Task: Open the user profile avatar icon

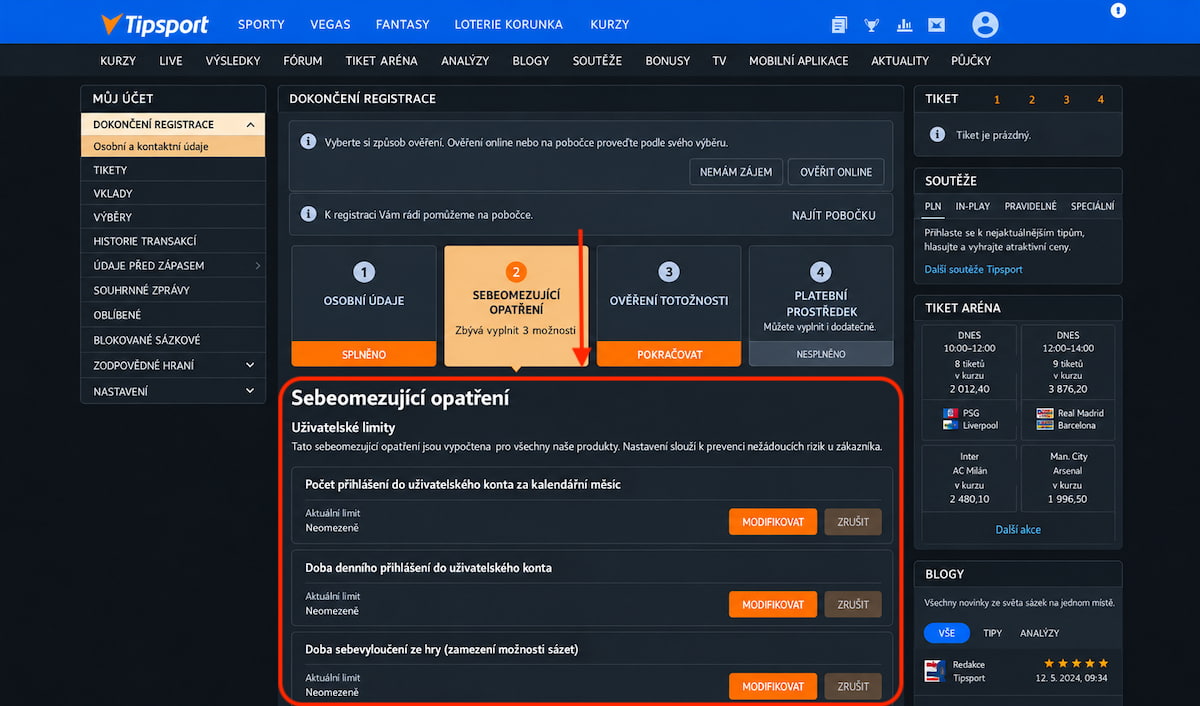Action: point(985,25)
